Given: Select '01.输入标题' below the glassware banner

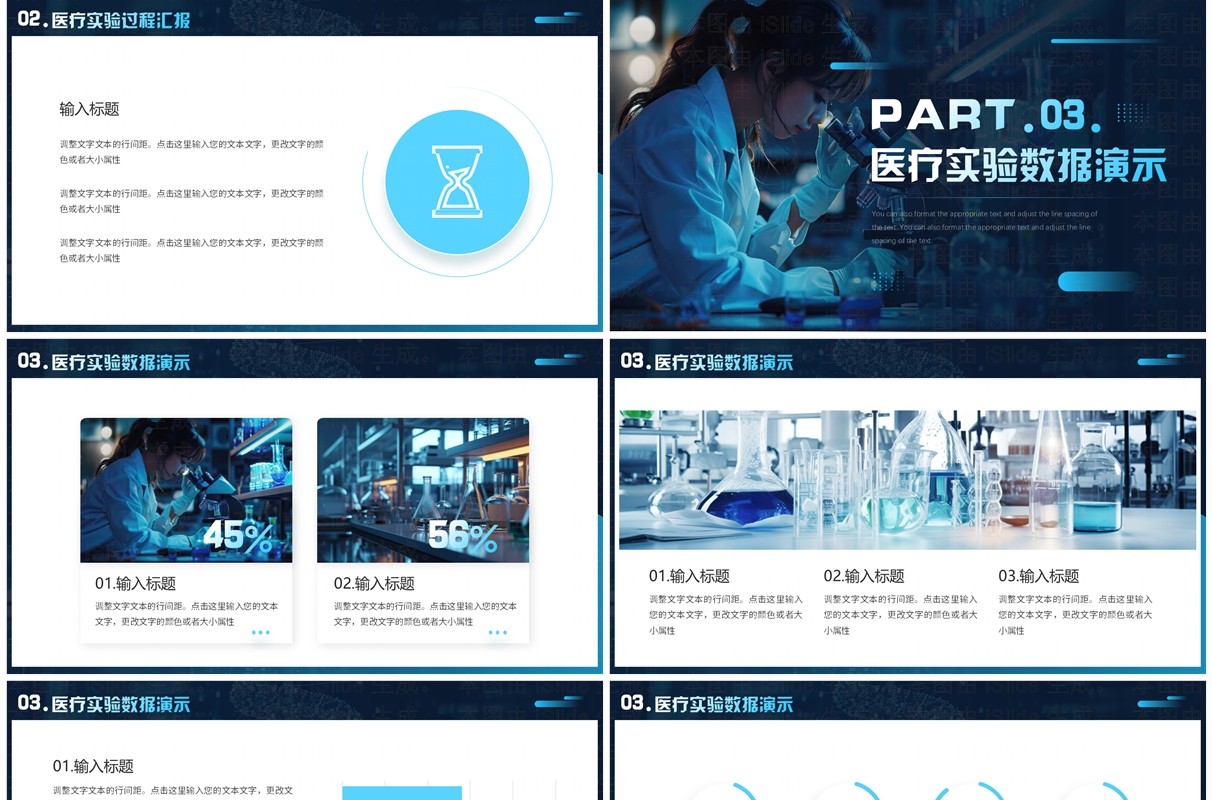Looking at the screenshot, I should (689, 576).
